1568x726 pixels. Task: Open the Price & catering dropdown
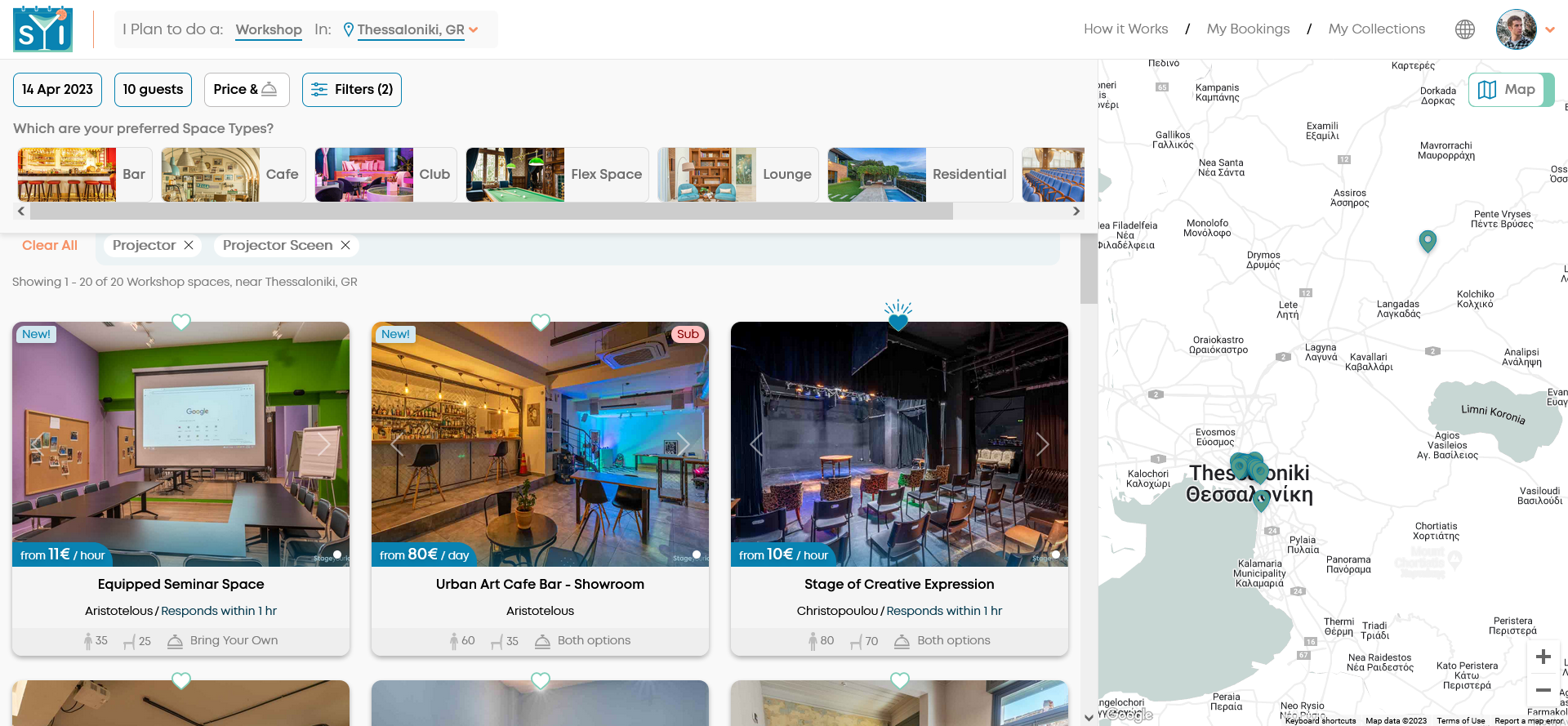[x=246, y=90]
